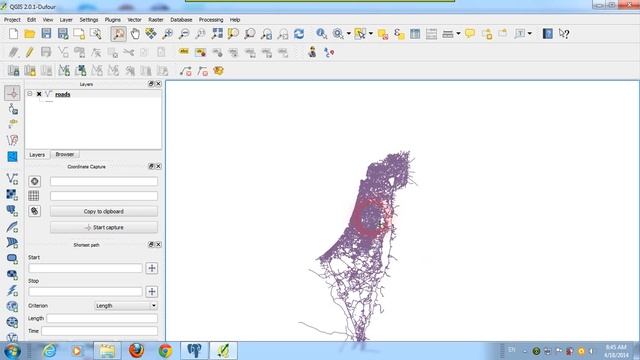
Task: Click the Stop point input field
Action: (x=85, y=291)
